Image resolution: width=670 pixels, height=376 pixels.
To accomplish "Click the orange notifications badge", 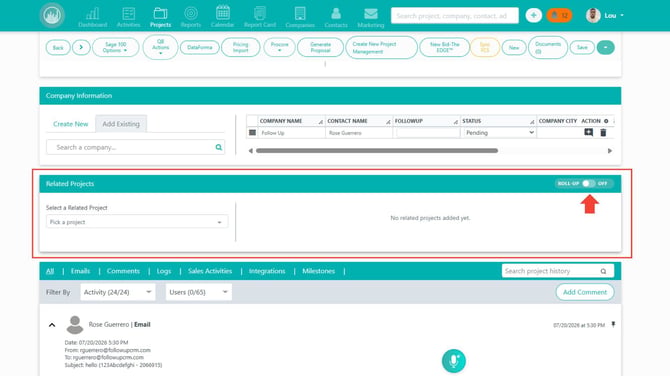I will click(x=559, y=15).
